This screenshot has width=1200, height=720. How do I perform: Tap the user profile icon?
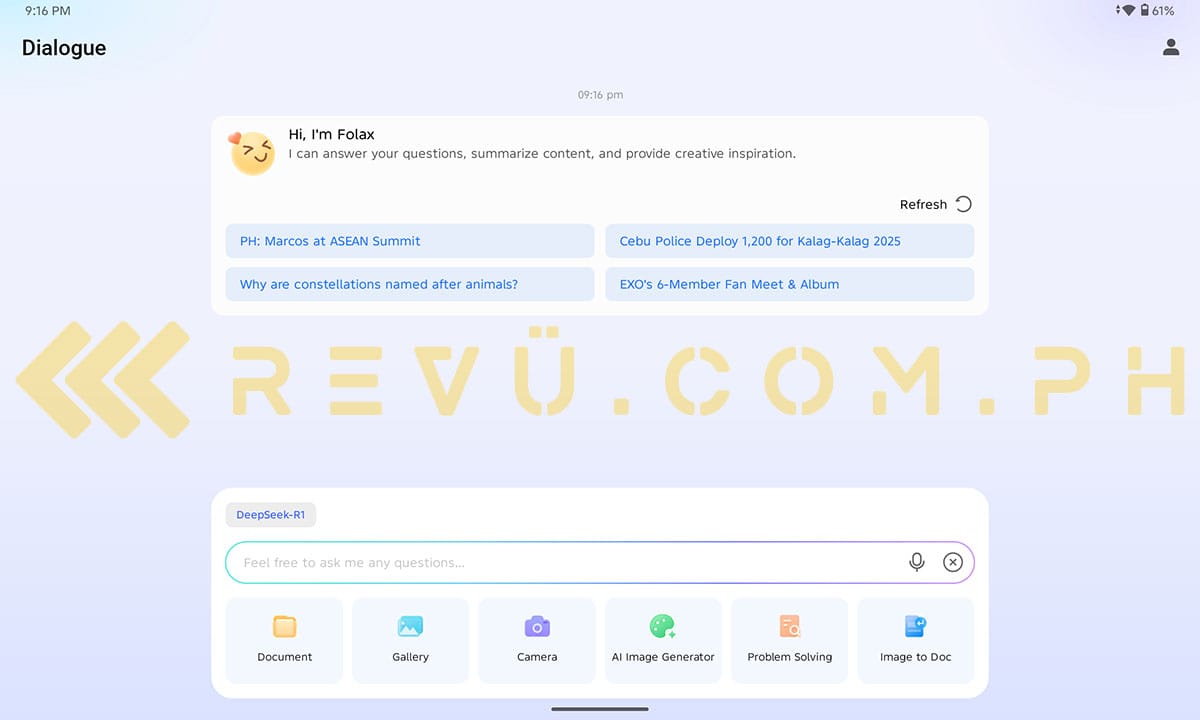(1171, 47)
